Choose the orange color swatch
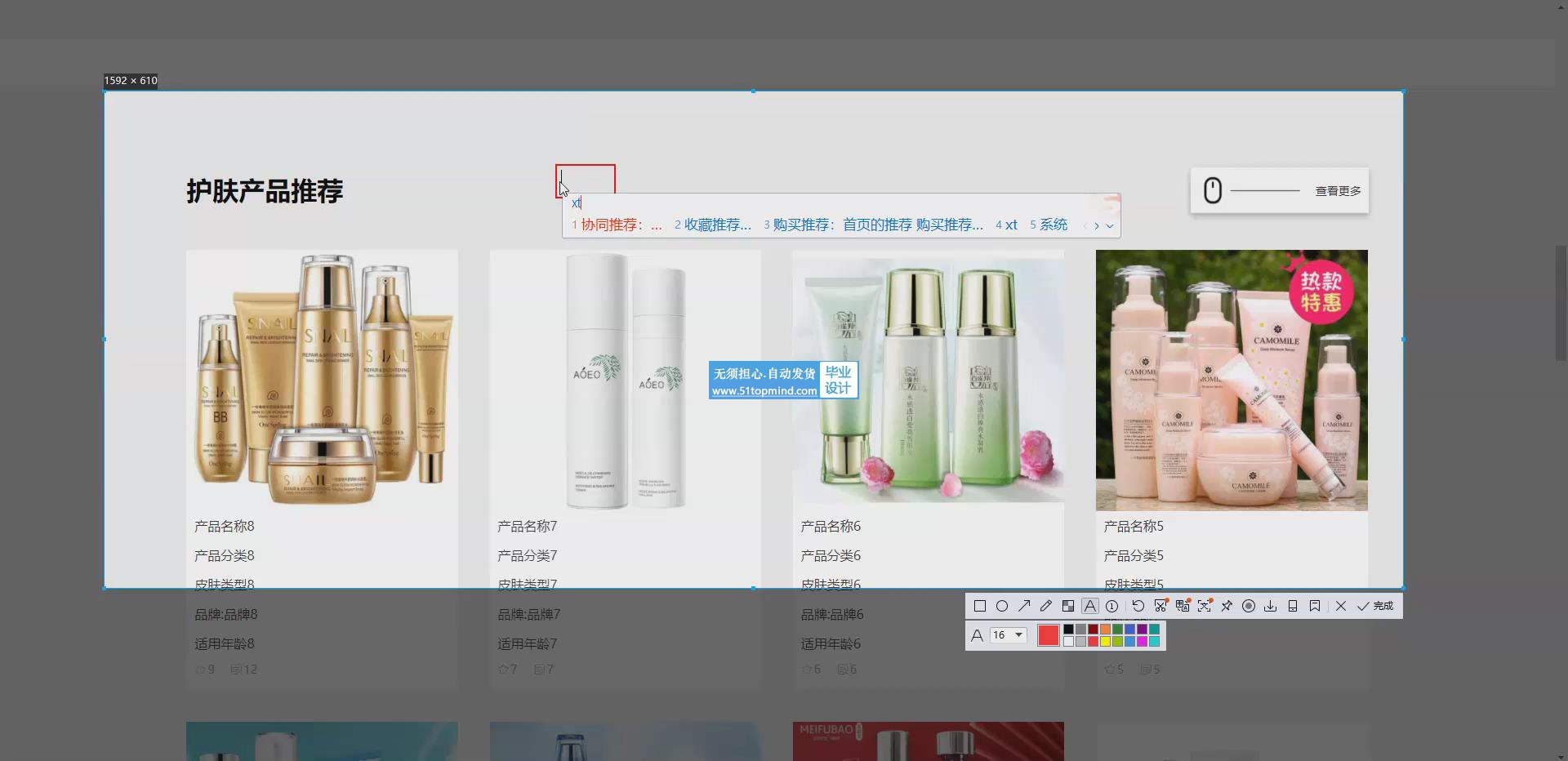 (x=1105, y=630)
